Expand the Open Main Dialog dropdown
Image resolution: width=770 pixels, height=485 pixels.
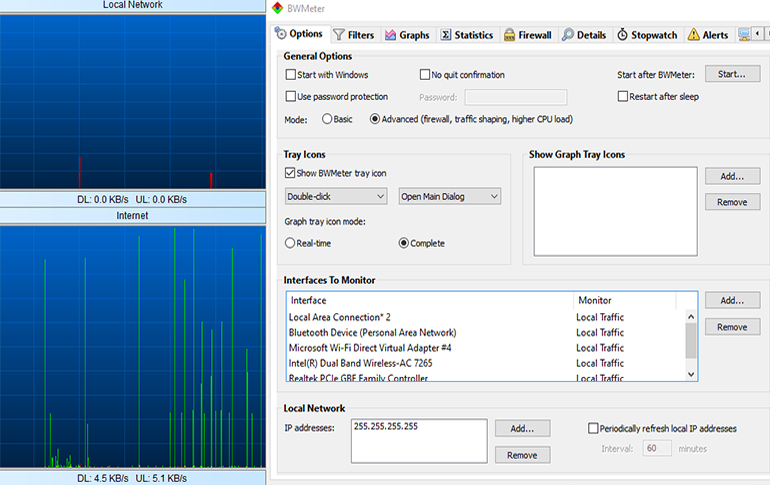[x=449, y=197]
